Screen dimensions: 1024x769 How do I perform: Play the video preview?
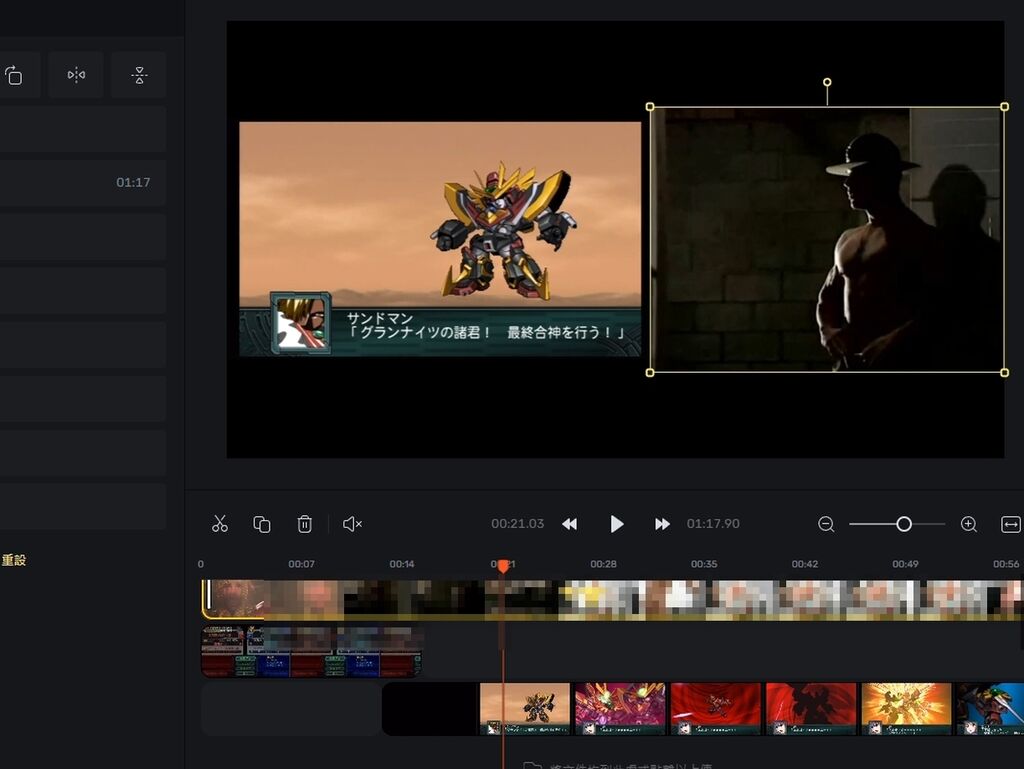[x=616, y=524]
